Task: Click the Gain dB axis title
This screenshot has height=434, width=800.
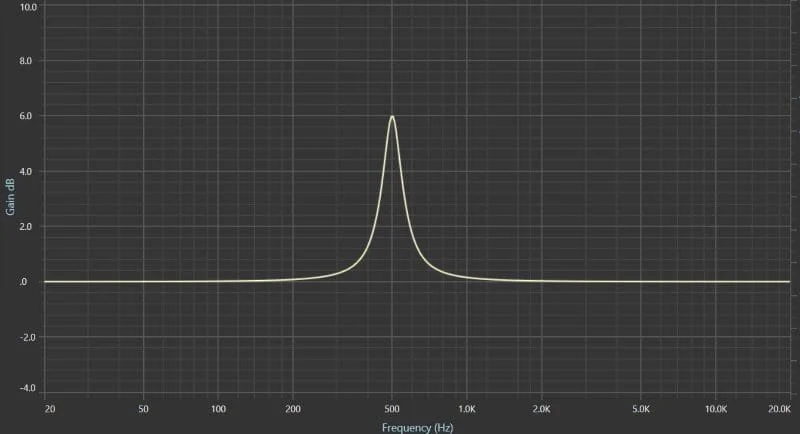Action: (10, 197)
